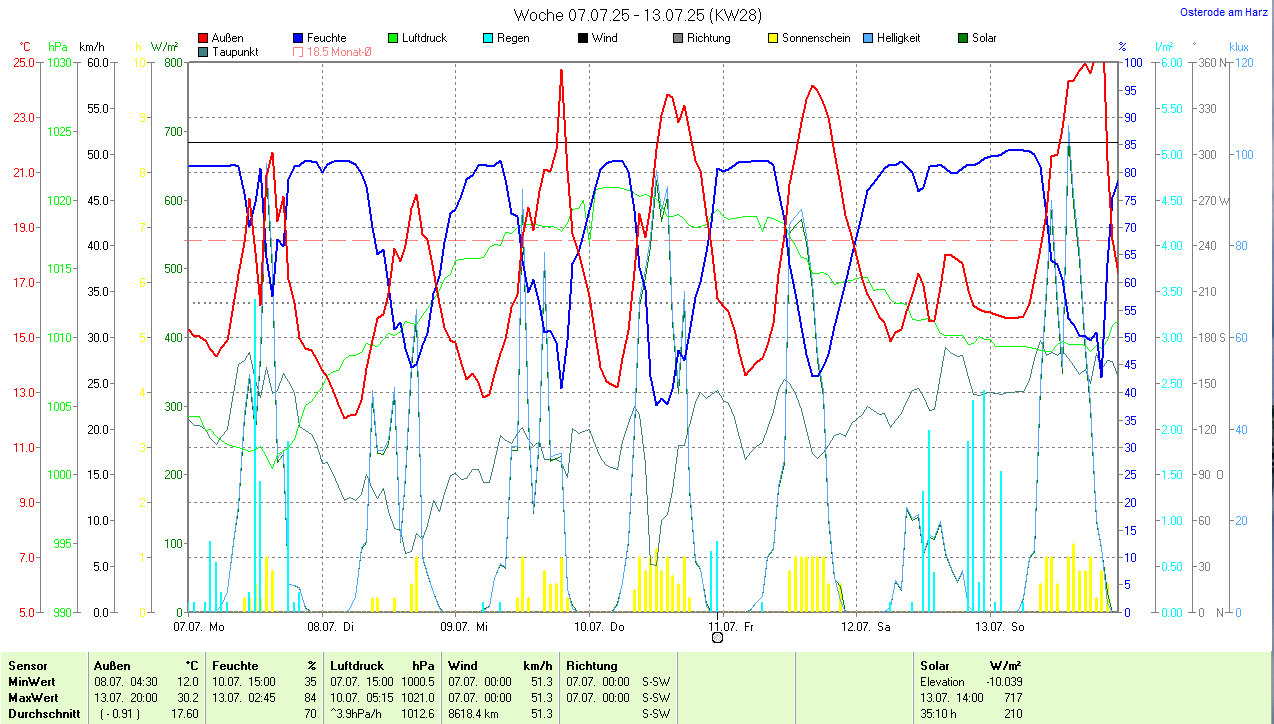
Task: Click the yellow Sonnenschein legend swatch
Action: pyautogui.click(x=773, y=38)
